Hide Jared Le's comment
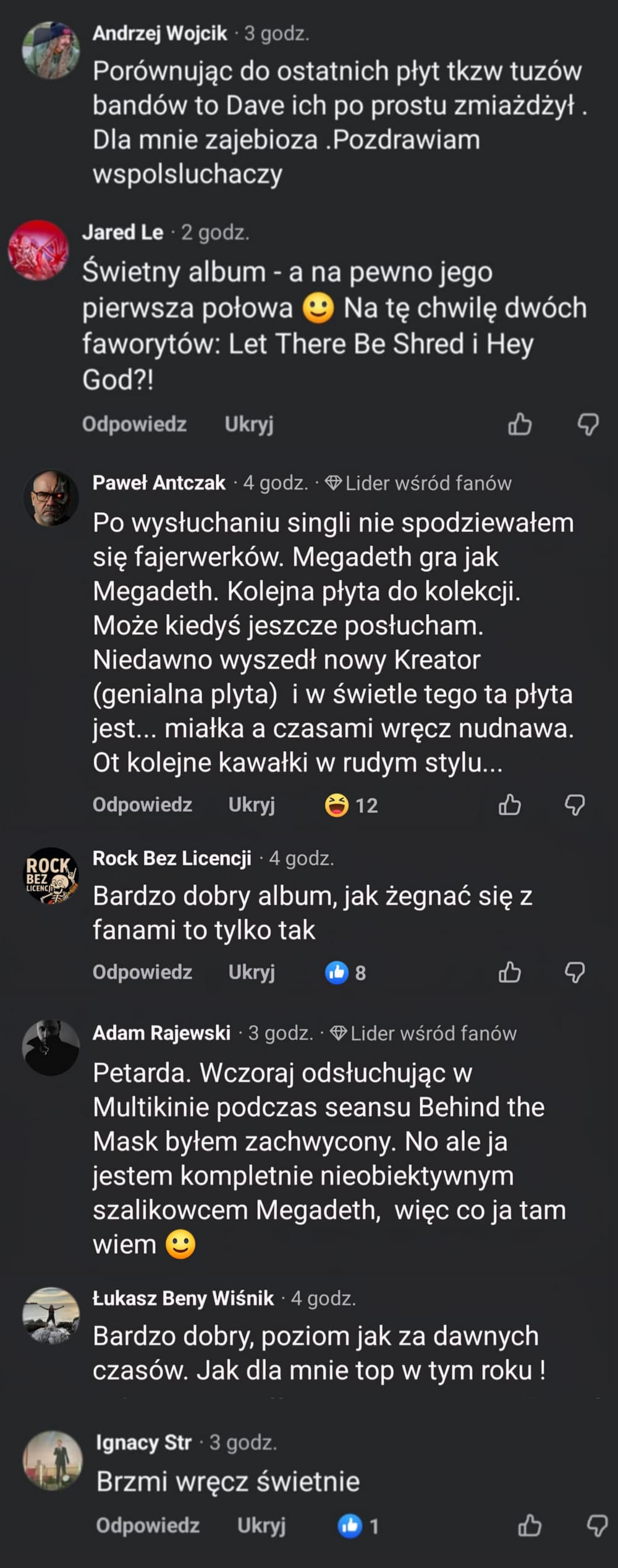 click(249, 424)
